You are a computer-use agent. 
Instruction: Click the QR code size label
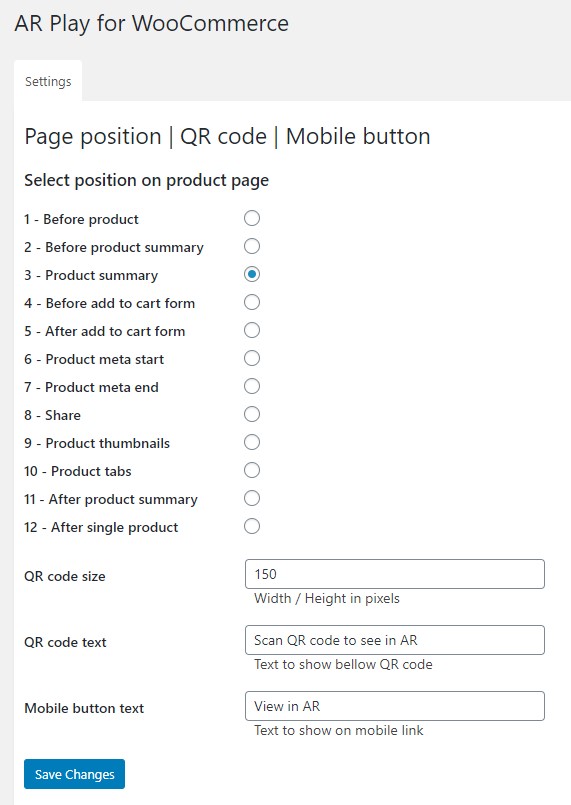tap(65, 576)
